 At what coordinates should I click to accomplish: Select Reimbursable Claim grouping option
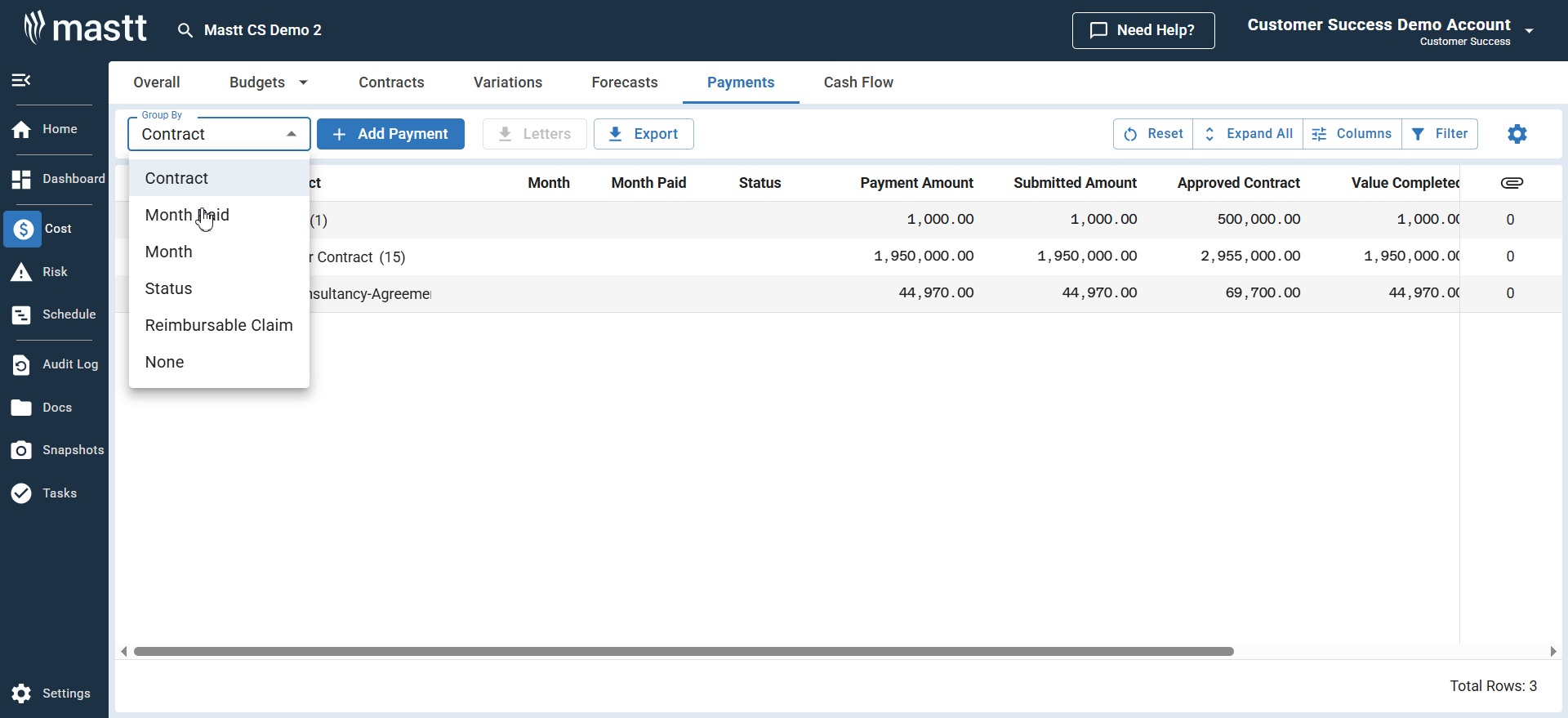219,325
